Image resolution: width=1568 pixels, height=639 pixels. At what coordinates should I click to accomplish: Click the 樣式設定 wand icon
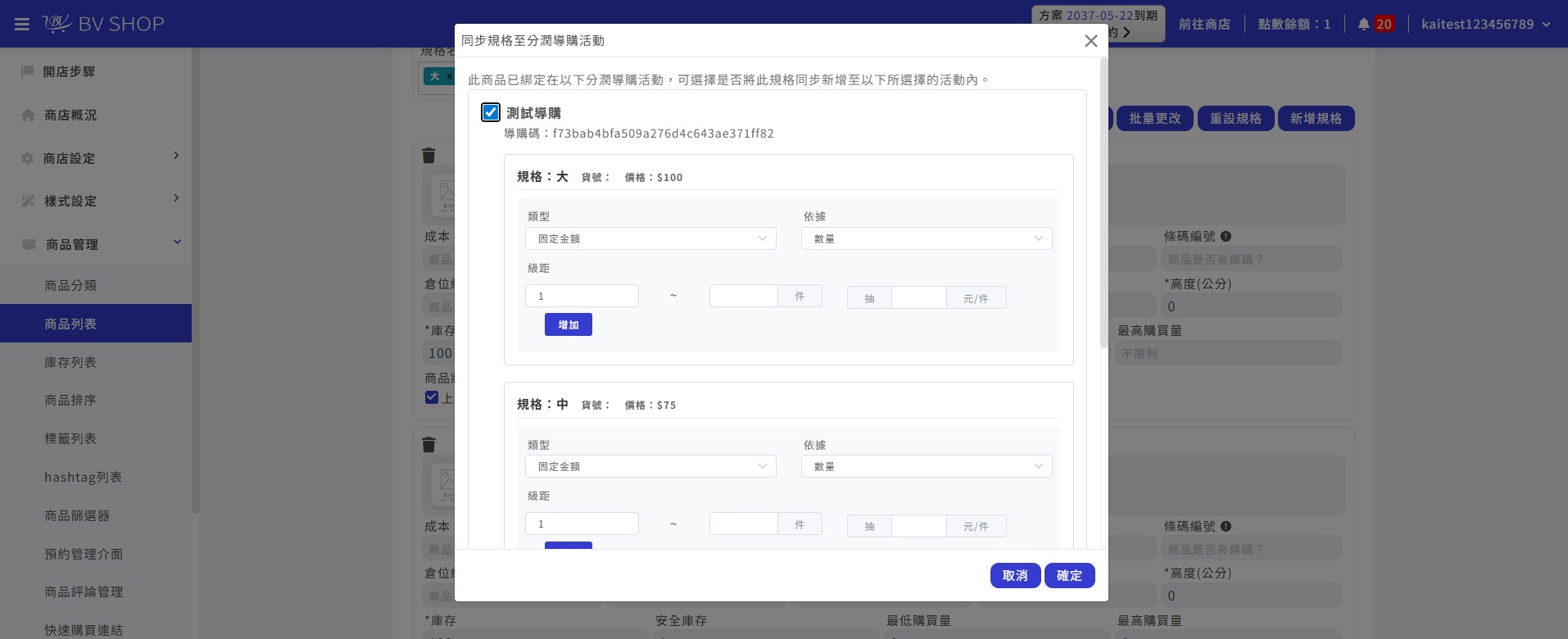pyautogui.click(x=28, y=201)
